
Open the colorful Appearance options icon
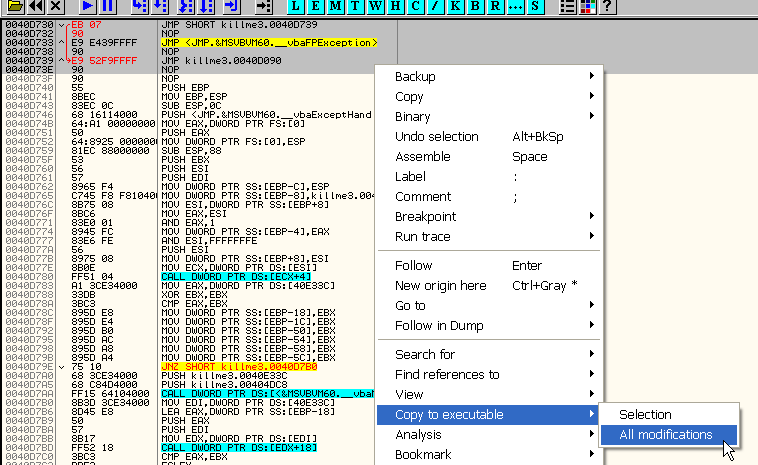pyautogui.click(x=588, y=7)
